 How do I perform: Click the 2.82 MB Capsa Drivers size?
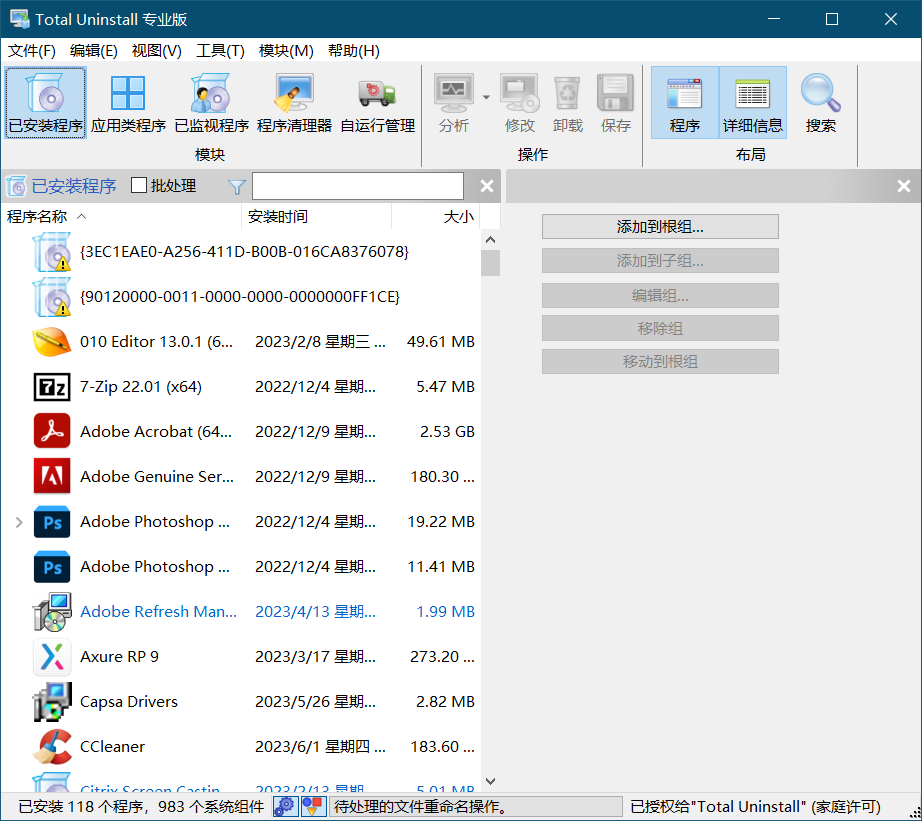click(445, 702)
